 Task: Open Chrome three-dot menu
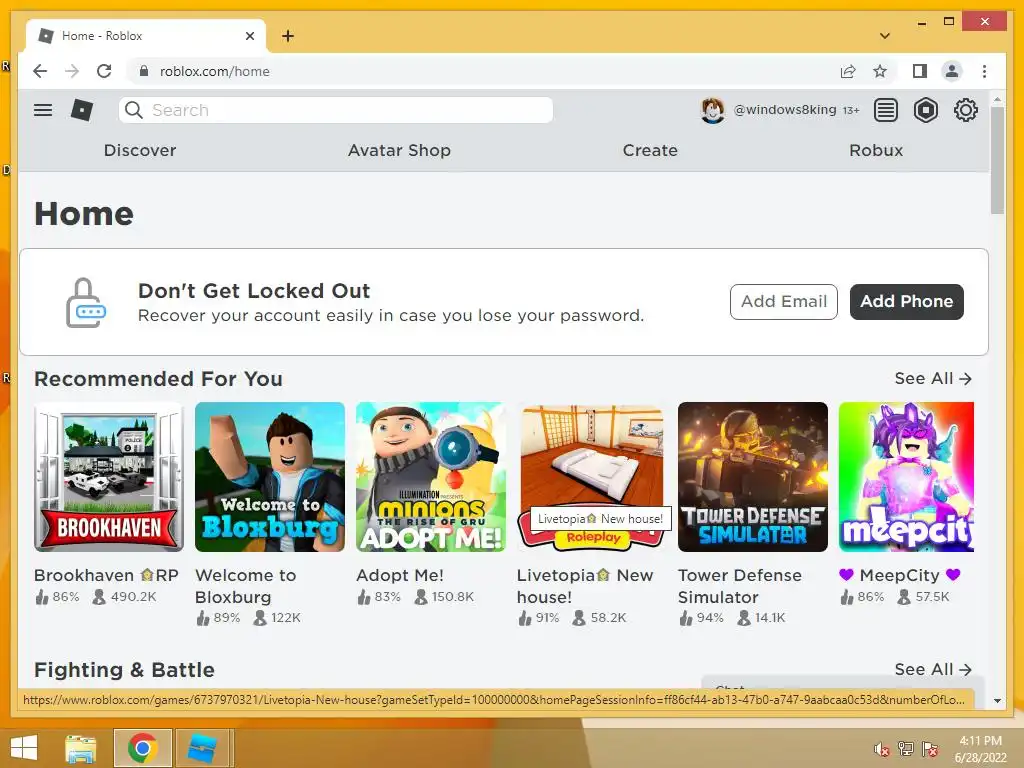click(x=984, y=71)
